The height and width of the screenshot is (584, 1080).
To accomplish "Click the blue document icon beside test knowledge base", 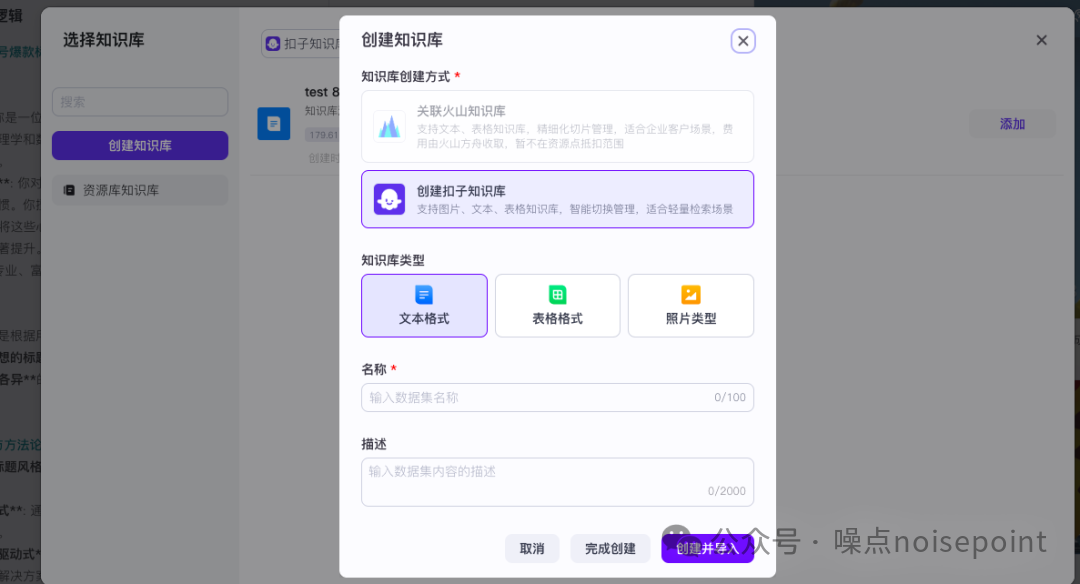I will [x=273, y=124].
